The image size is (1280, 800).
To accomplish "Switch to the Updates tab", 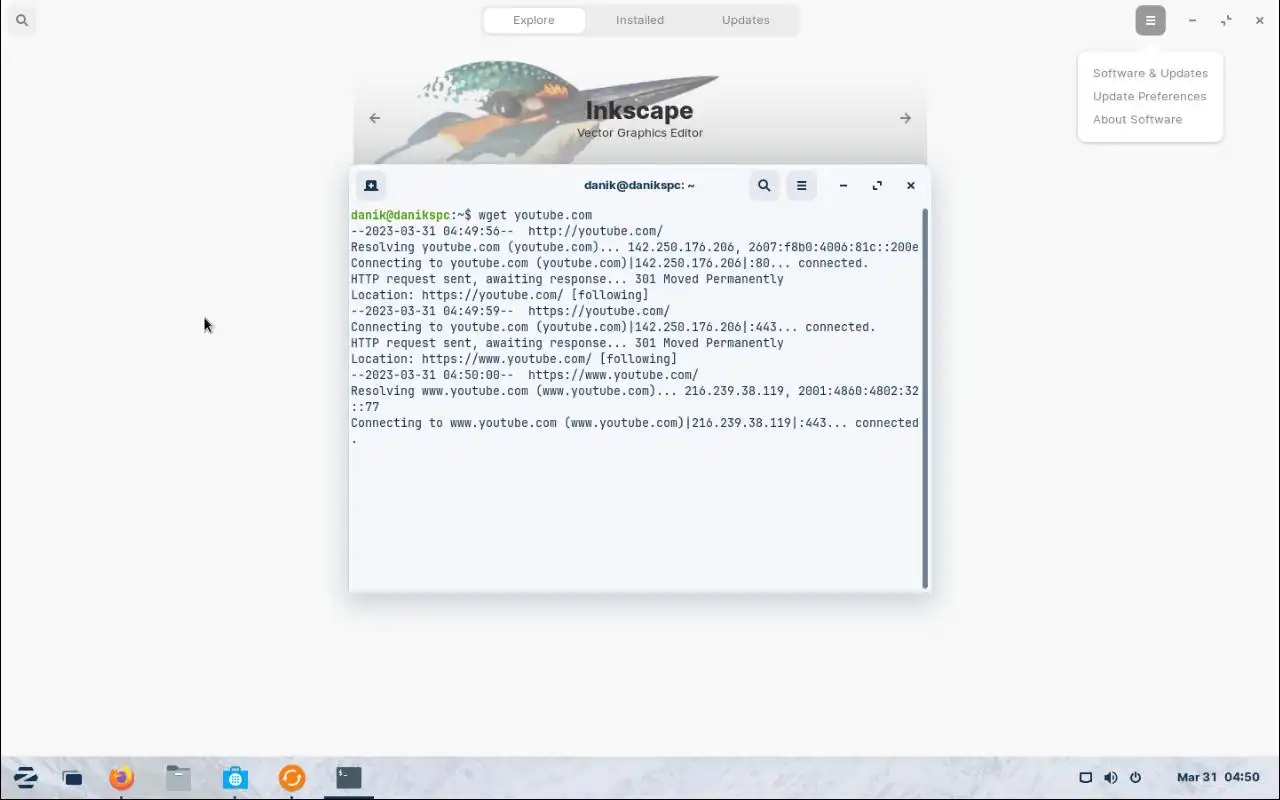I will 746,20.
